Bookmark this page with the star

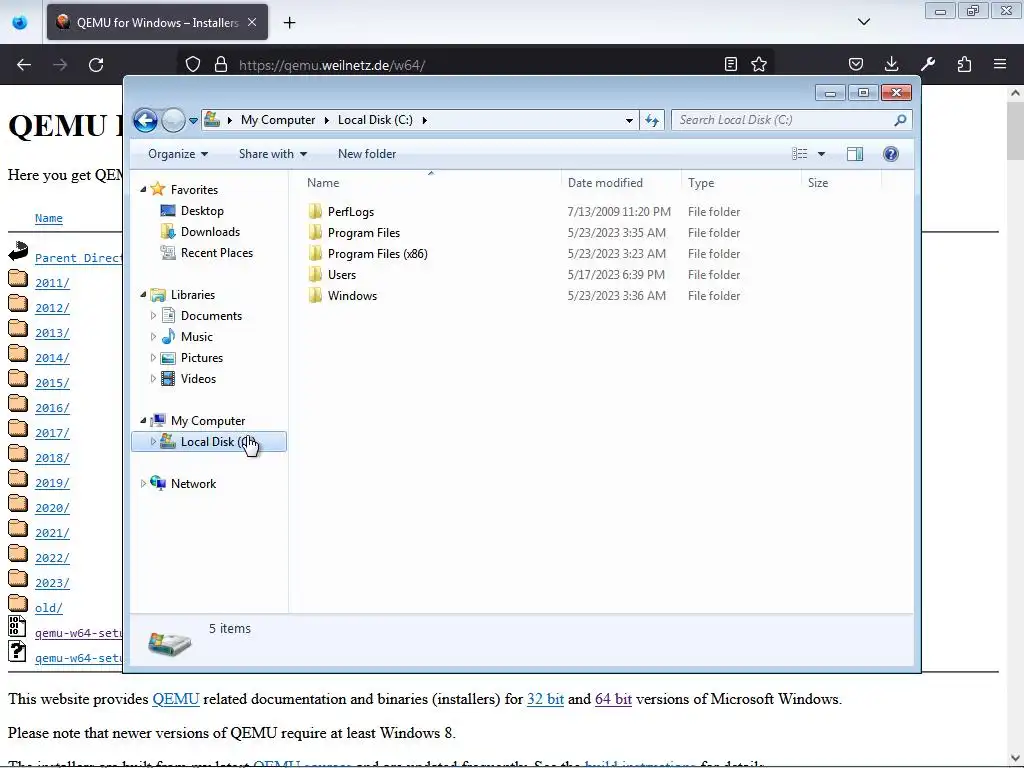click(x=758, y=64)
